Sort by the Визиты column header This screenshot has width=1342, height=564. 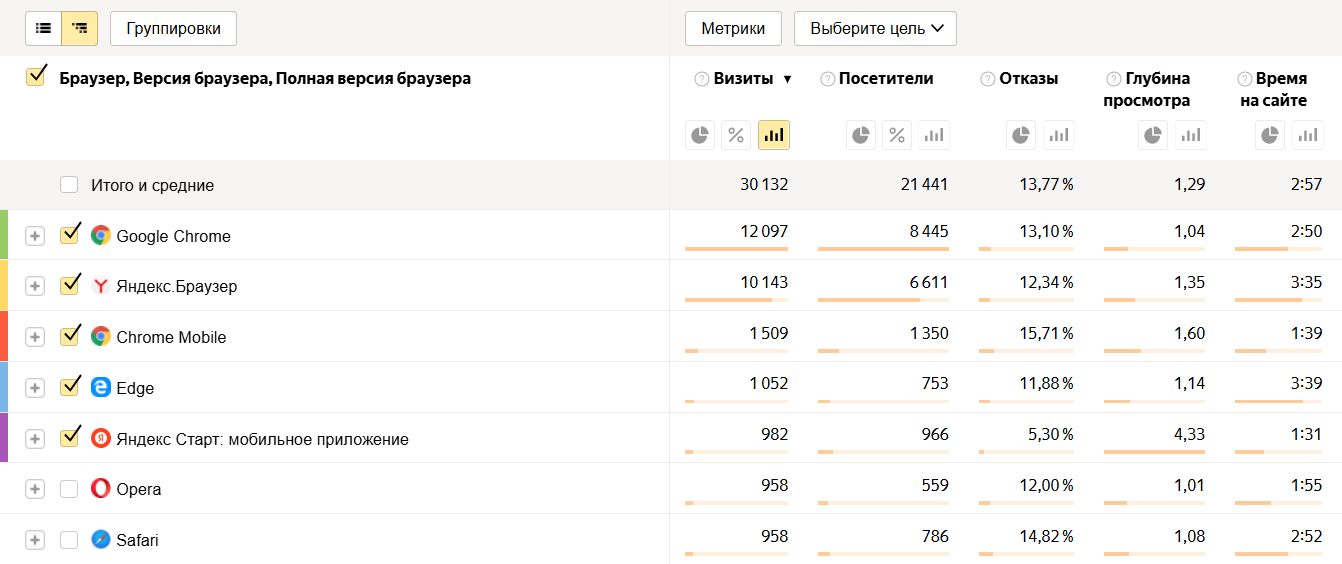743,79
